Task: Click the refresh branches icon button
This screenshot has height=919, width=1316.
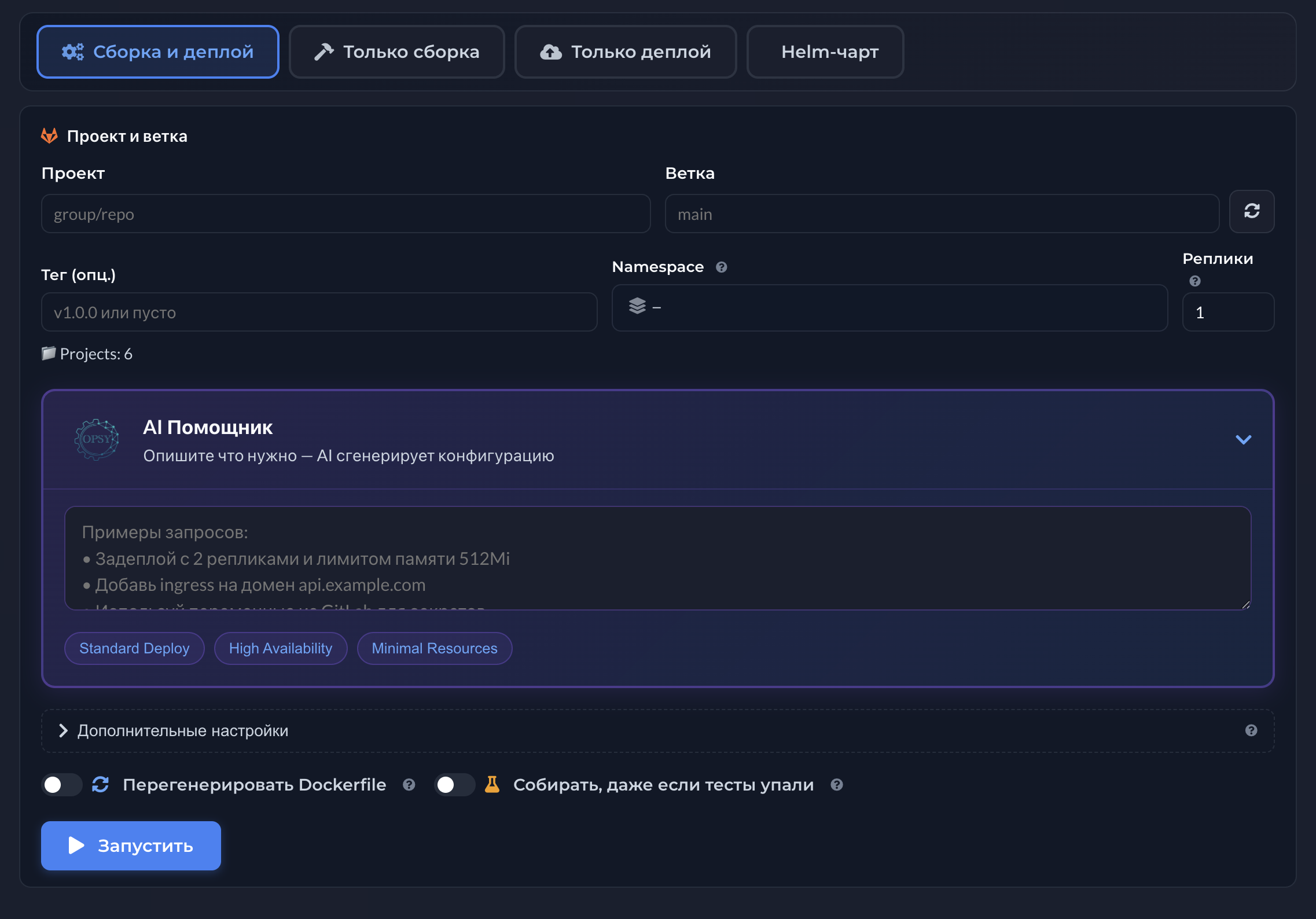Action: click(1251, 211)
